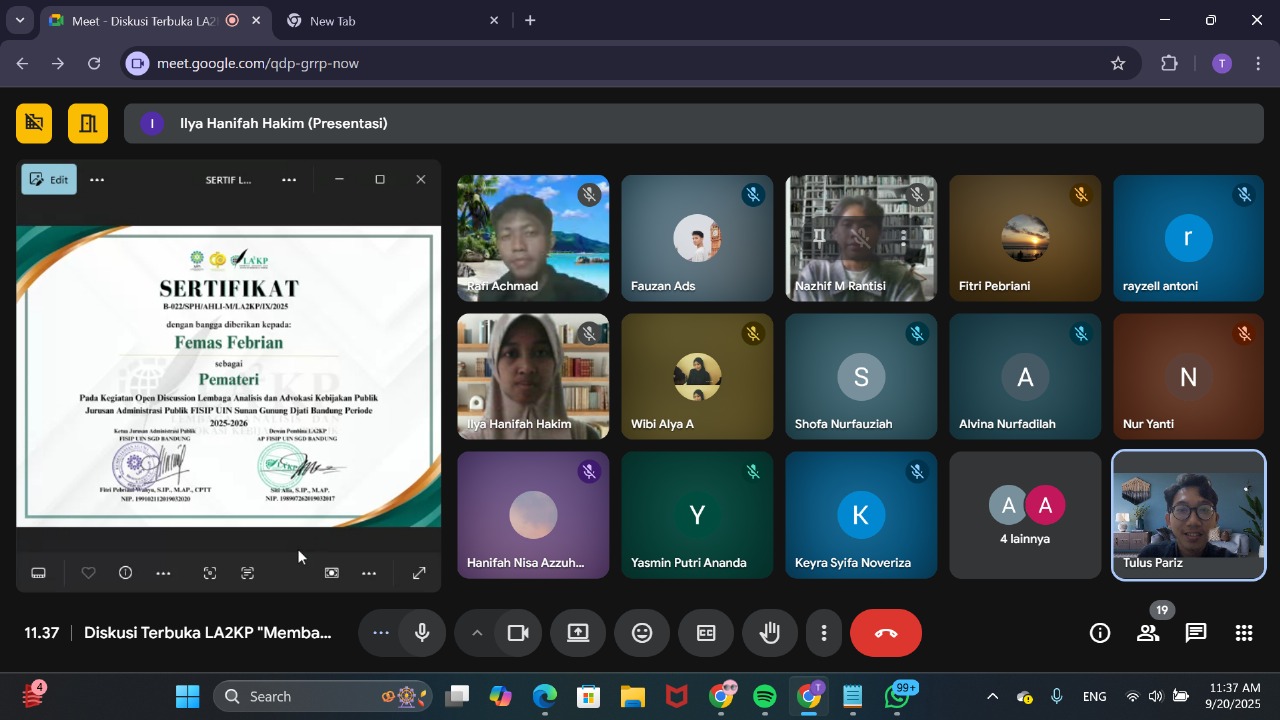This screenshot has height=720, width=1280.
Task: Open Meet's three-dot more options menu
Action: 824,633
